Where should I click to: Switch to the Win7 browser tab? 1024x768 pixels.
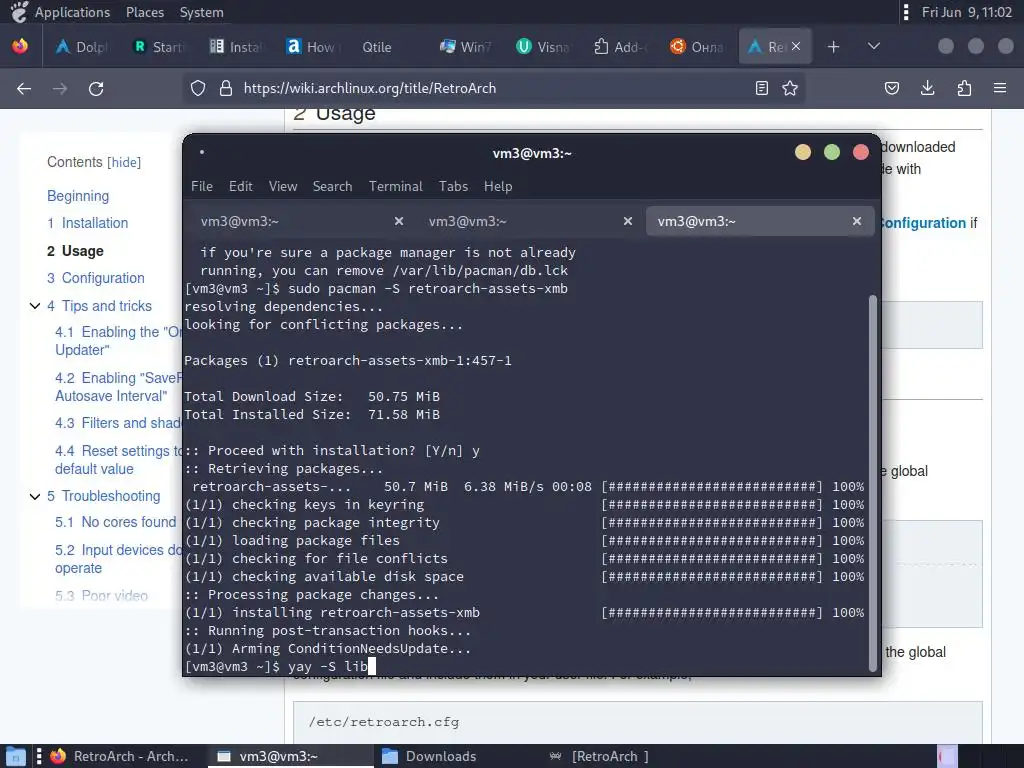tap(466, 46)
